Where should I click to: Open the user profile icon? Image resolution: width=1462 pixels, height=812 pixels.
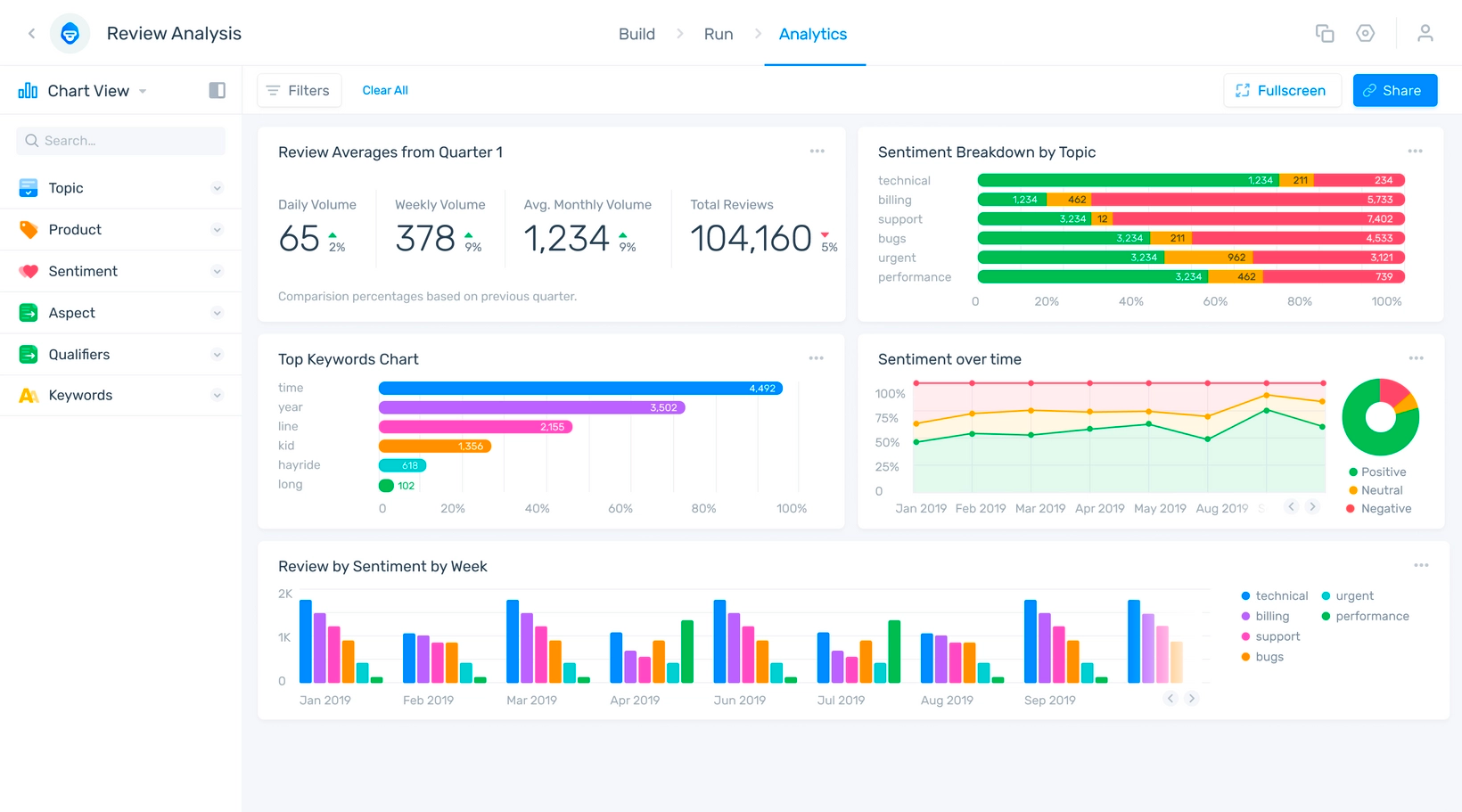[x=1425, y=34]
